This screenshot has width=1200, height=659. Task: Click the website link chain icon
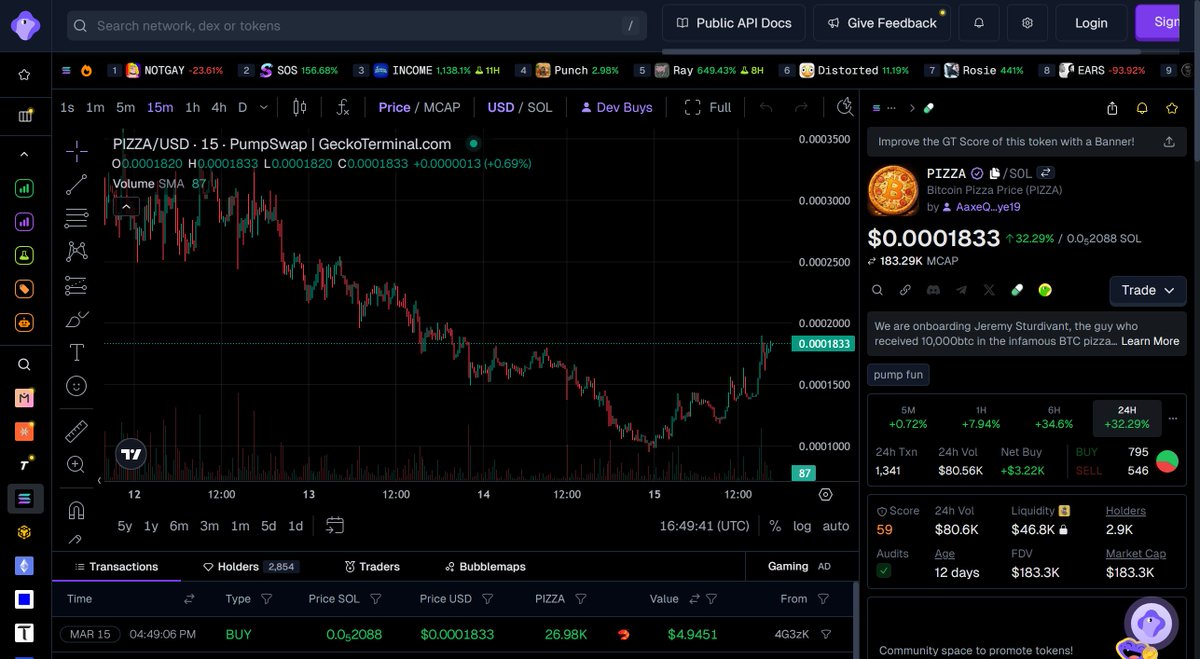(905, 290)
